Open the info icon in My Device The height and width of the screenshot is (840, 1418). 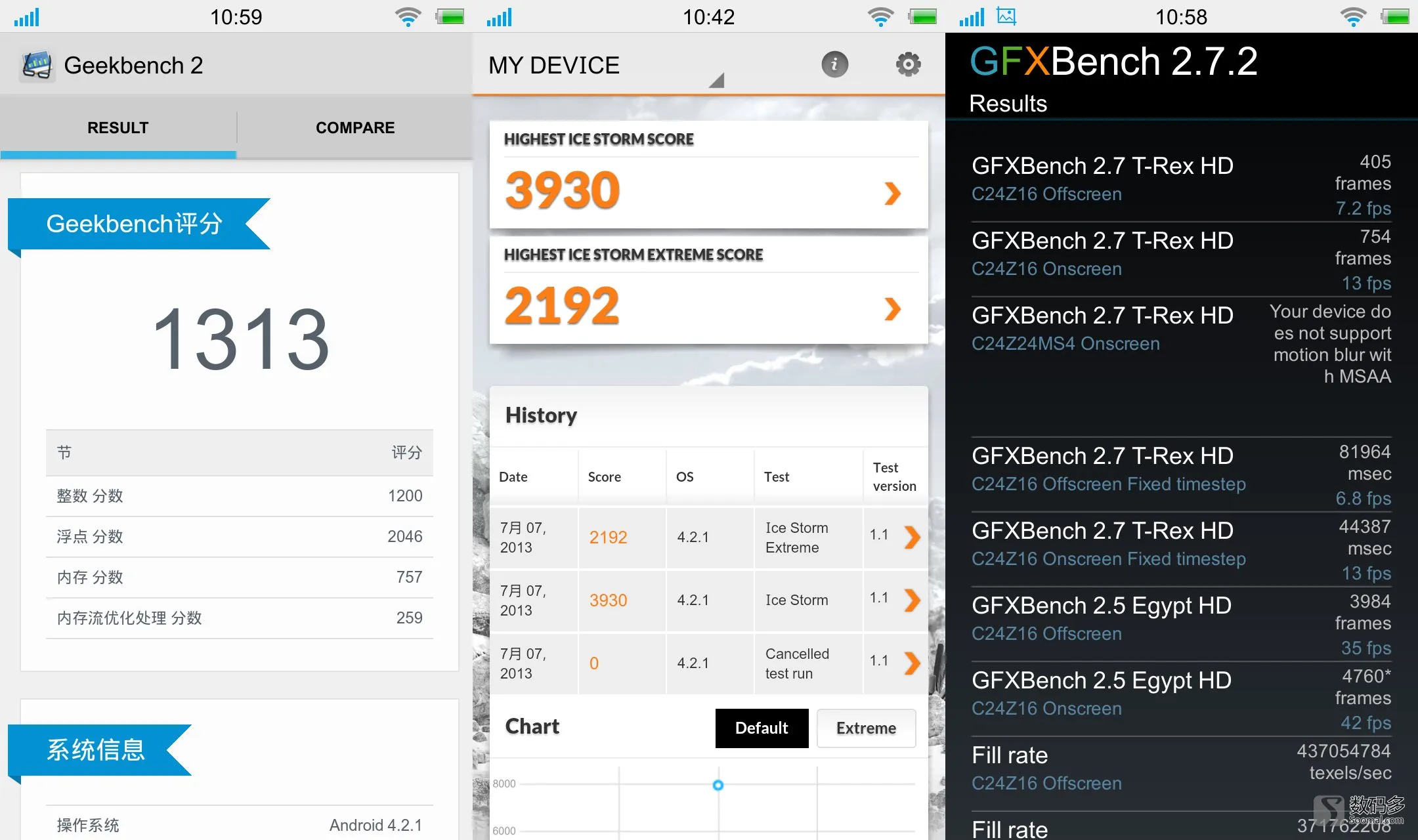(834, 64)
